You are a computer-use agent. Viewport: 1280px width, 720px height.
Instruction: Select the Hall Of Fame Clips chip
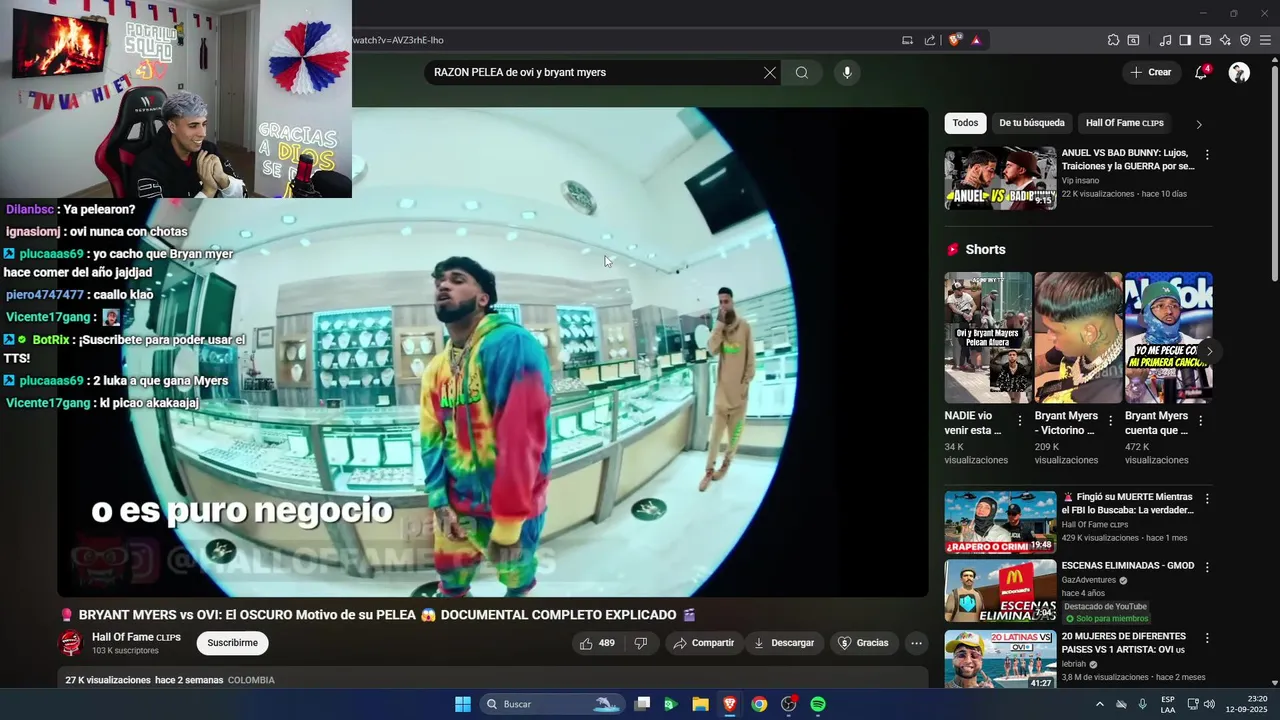1124,123
